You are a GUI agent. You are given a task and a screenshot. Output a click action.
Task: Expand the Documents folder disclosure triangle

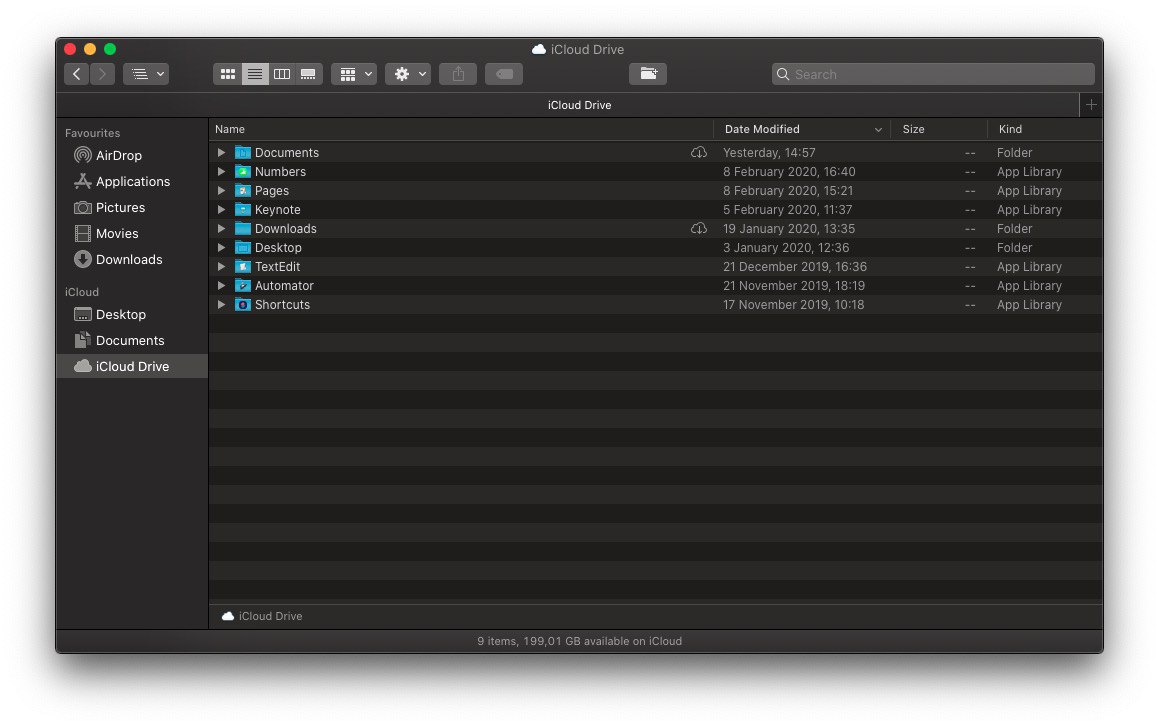click(221, 153)
